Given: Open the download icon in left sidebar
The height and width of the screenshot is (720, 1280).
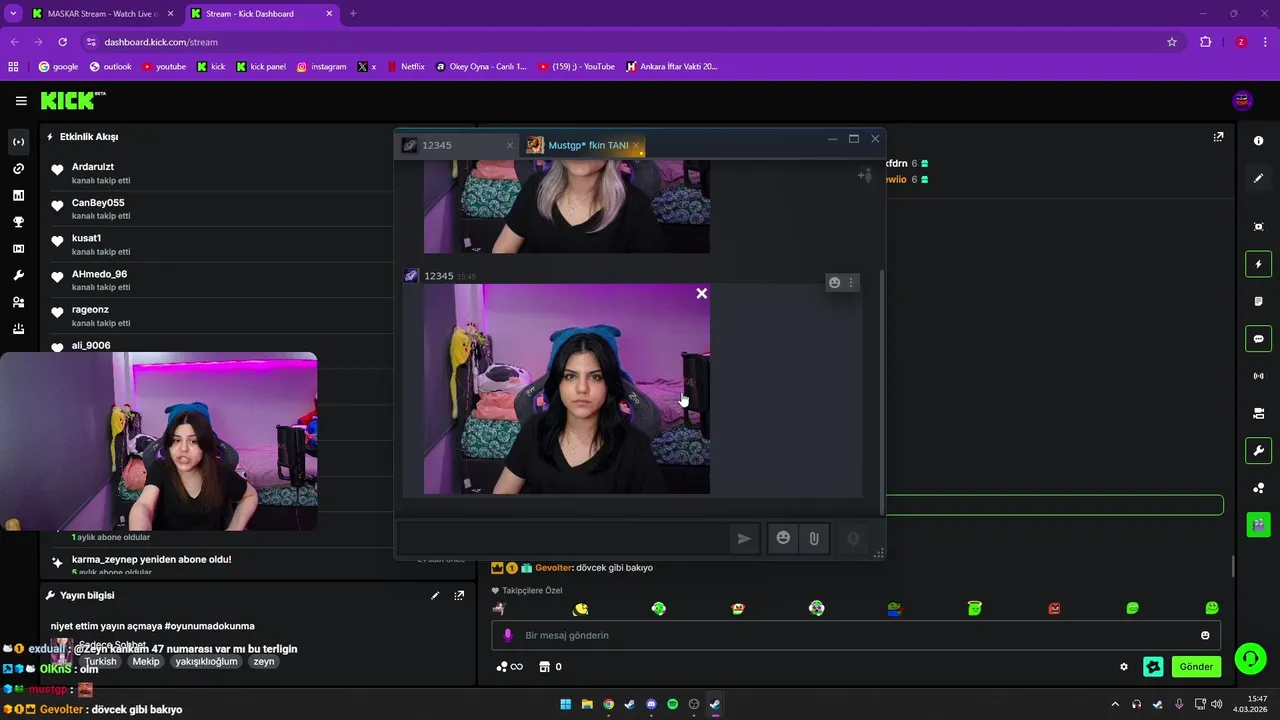Looking at the screenshot, I should tap(18, 329).
